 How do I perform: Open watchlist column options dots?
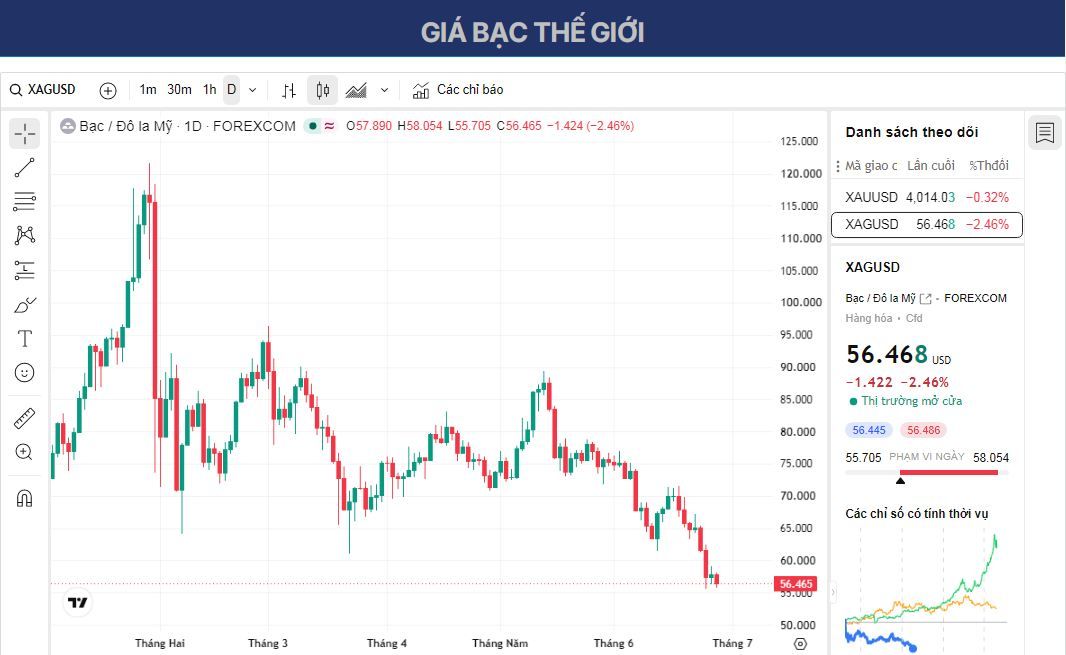[838, 166]
